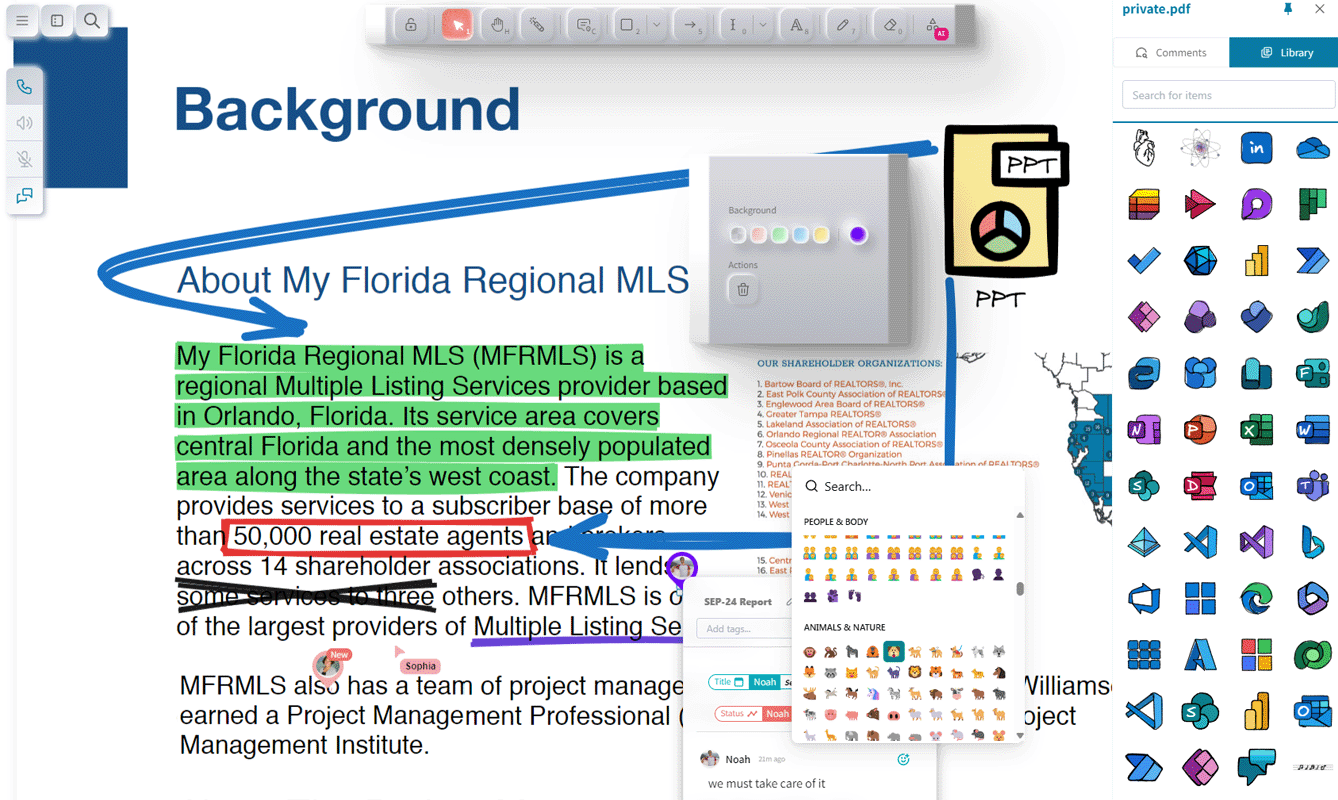Select the OneDrive cloud library icon
1338x800 pixels.
point(1313,149)
